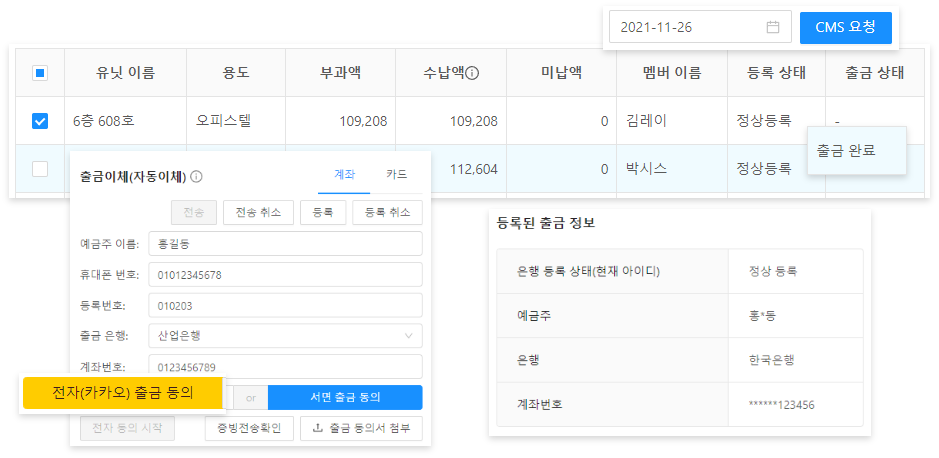Click the 용도 column header

click(236, 73)
